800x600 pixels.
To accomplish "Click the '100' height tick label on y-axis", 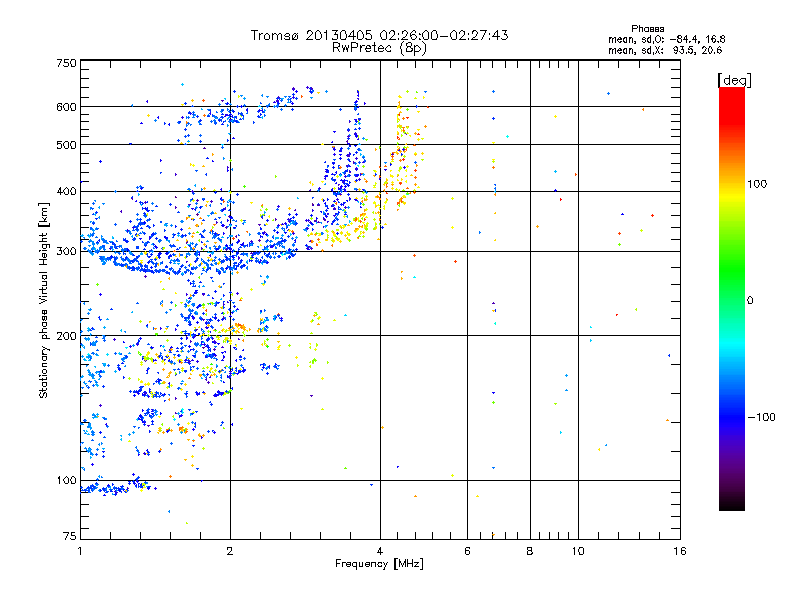I will click(x=66, y=480).
